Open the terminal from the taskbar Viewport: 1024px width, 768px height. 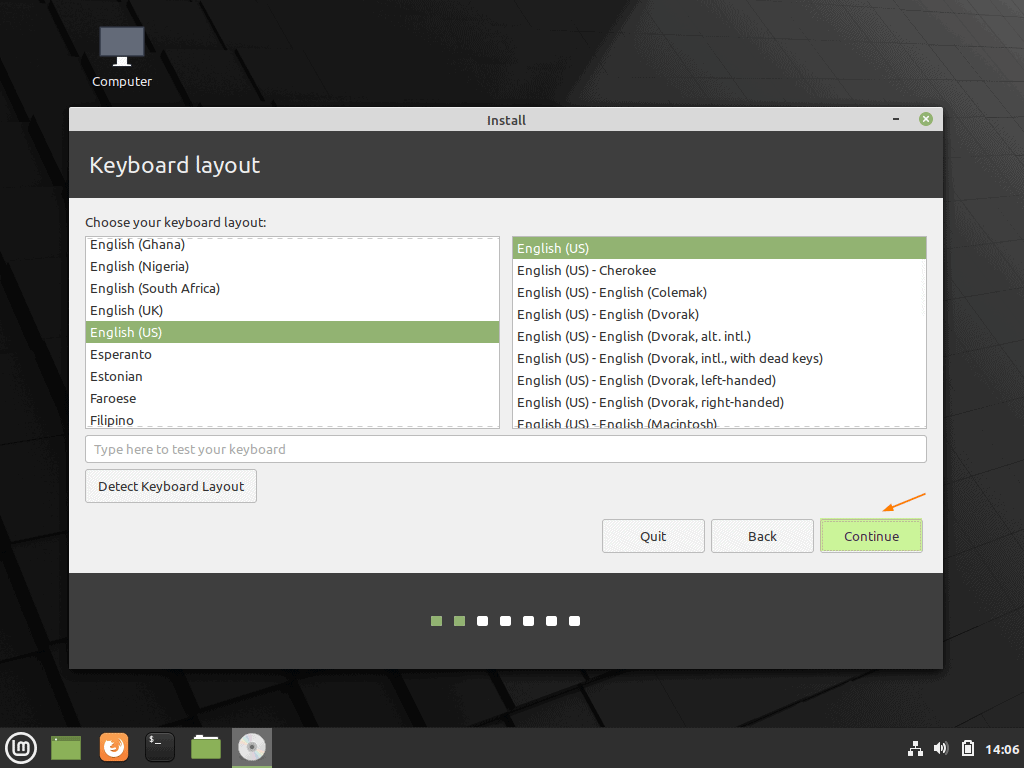[159, 747]
